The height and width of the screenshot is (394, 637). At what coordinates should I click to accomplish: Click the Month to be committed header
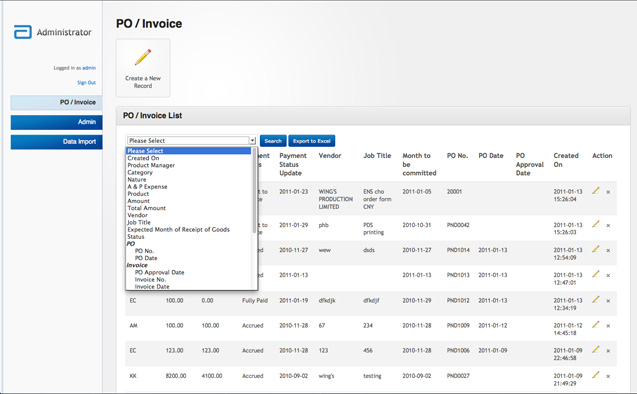point(419,164)
